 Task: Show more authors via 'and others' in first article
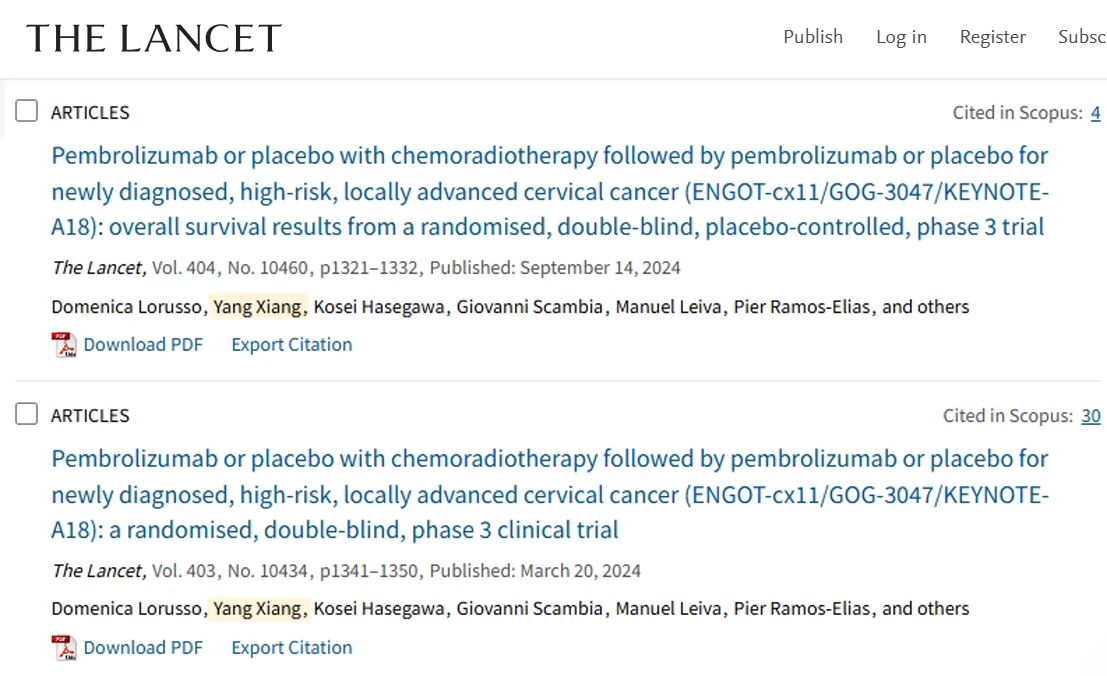[x=926, y=307]
